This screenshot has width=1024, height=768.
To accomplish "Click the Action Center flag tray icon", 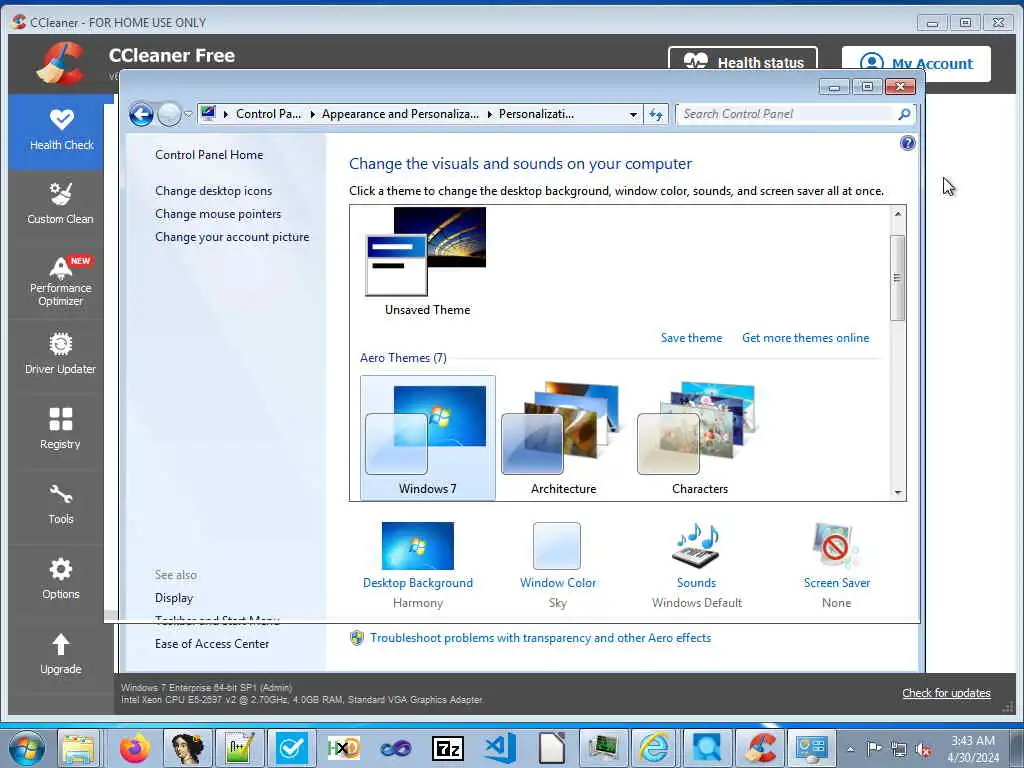I will (x=874, y=749).
